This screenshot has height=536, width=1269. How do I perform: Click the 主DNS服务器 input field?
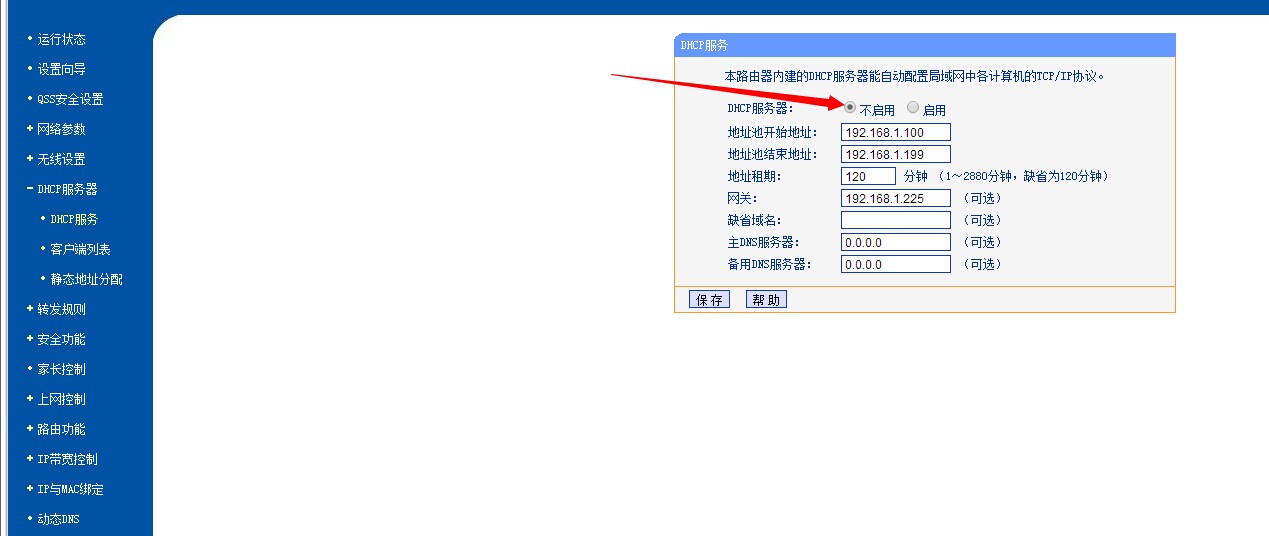tap(896, 242)
